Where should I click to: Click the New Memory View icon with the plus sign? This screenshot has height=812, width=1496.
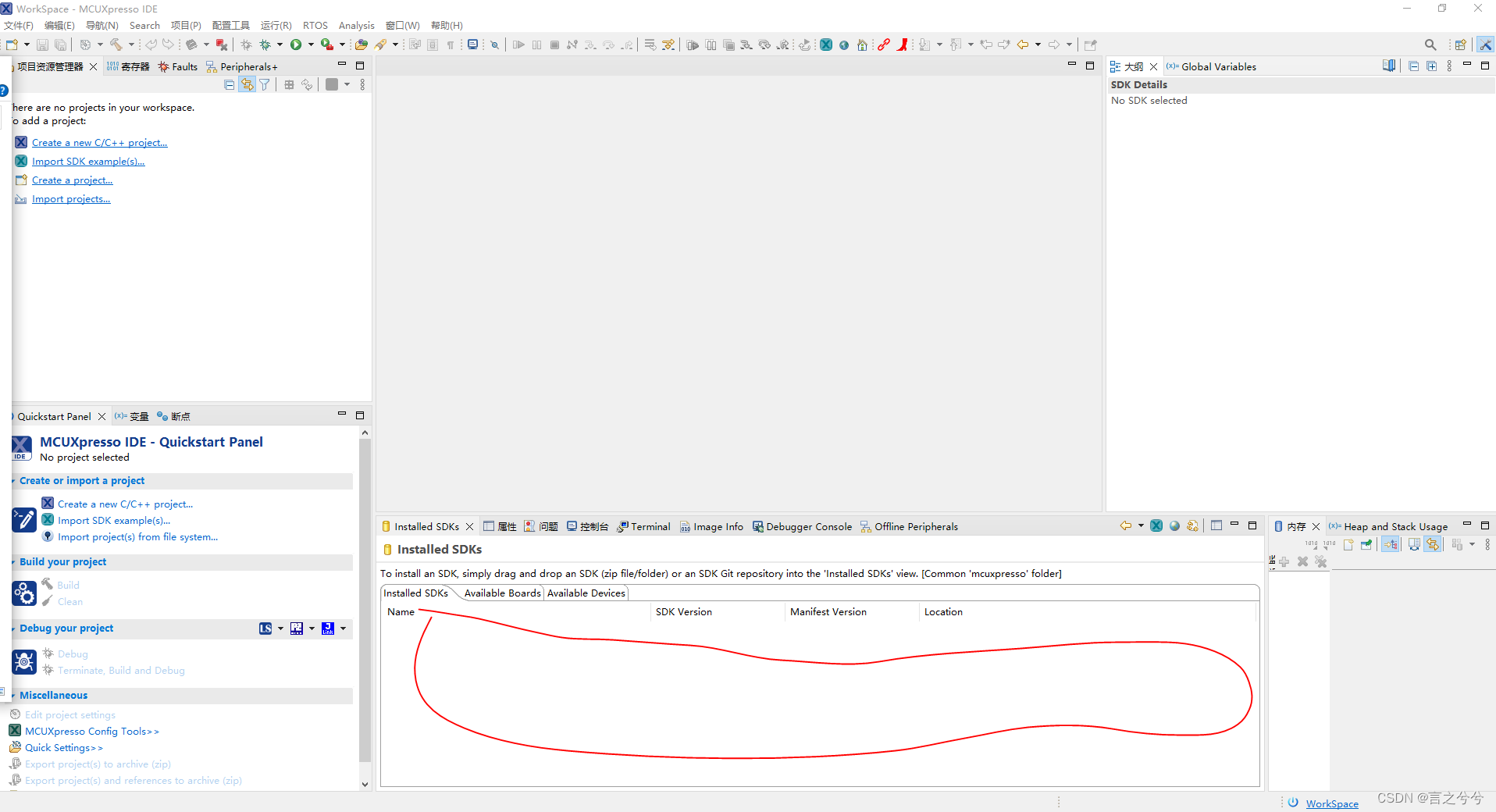pyautogui.click(x=1348, y=544)
